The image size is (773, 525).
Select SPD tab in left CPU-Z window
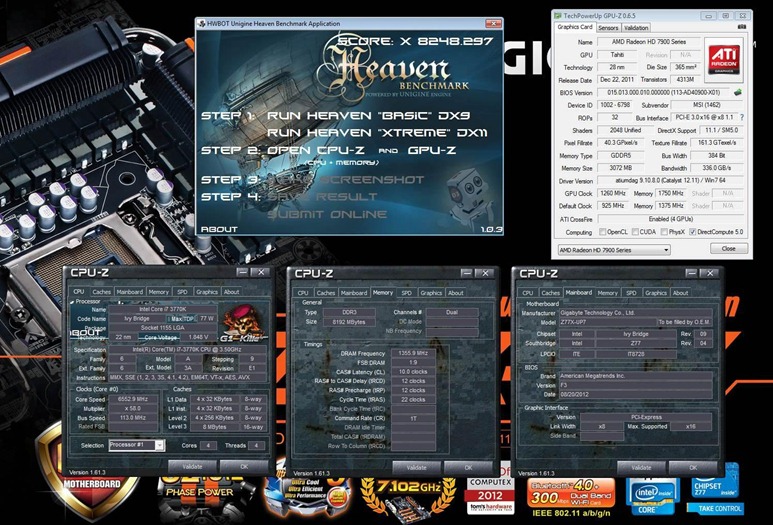click(x=182, y=292)
